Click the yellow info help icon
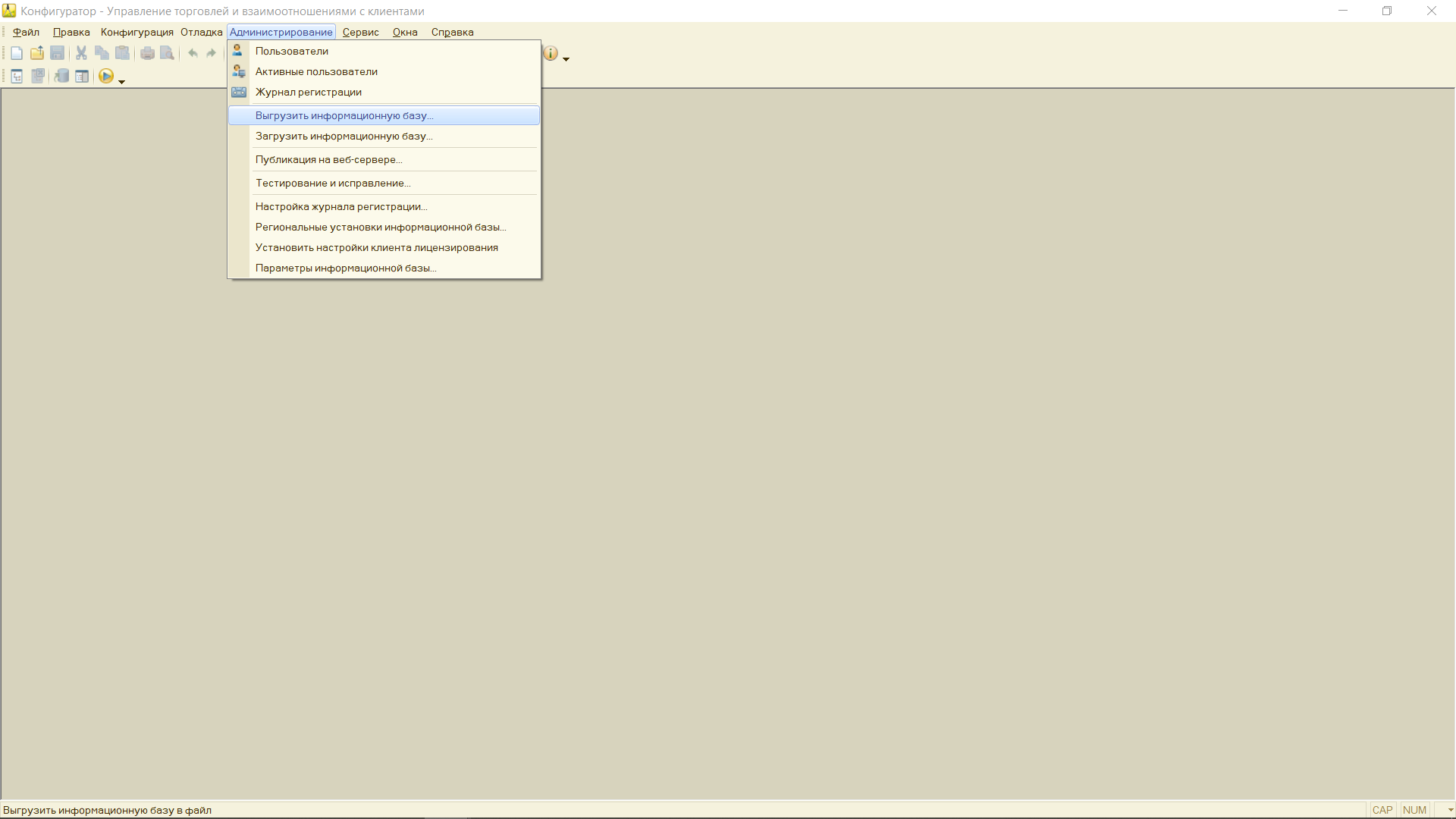 click(x=551, y=53)
